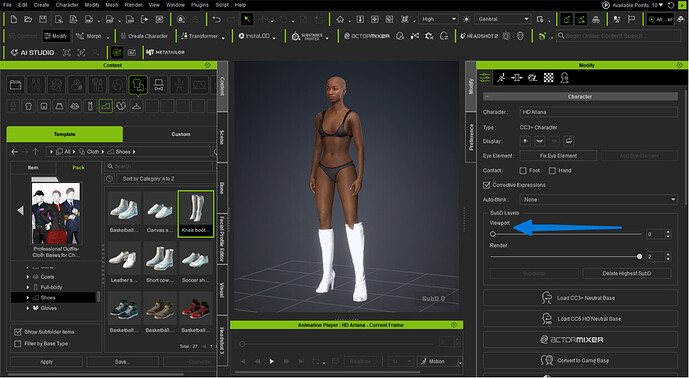Click Load CC3+ Neutral Base
This screenshot has height=378, width=689.
[580, 298]
